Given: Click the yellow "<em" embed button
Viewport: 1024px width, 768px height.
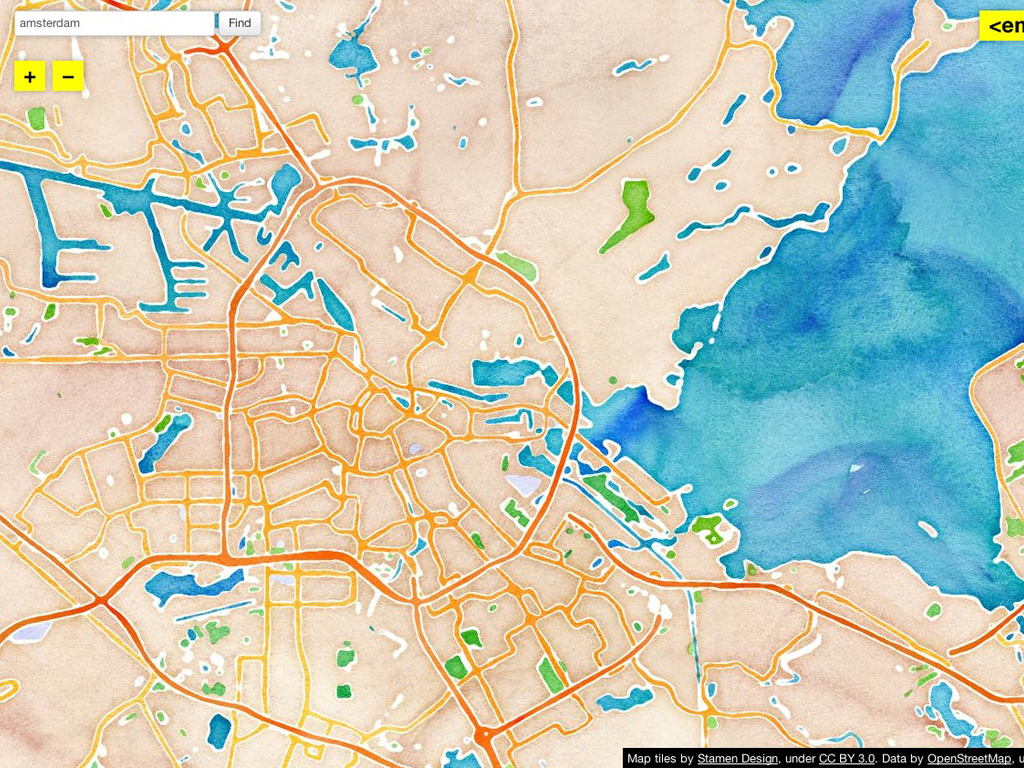Looking at the screenshot, I should 1002,26.
